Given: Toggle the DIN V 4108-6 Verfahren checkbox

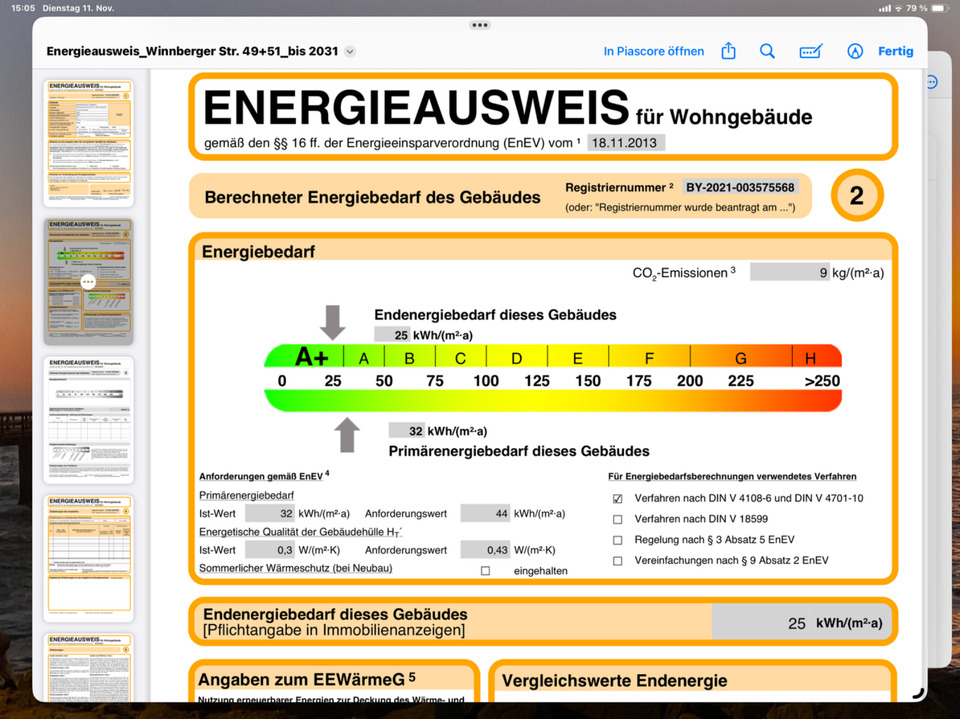Looking at the screenshot, I should point(617,498).
